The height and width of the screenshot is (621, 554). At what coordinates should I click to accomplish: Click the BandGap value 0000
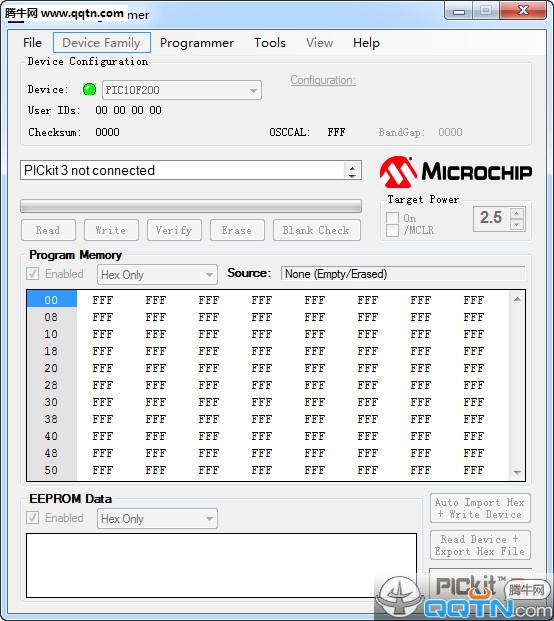click(x=450, y=132)
